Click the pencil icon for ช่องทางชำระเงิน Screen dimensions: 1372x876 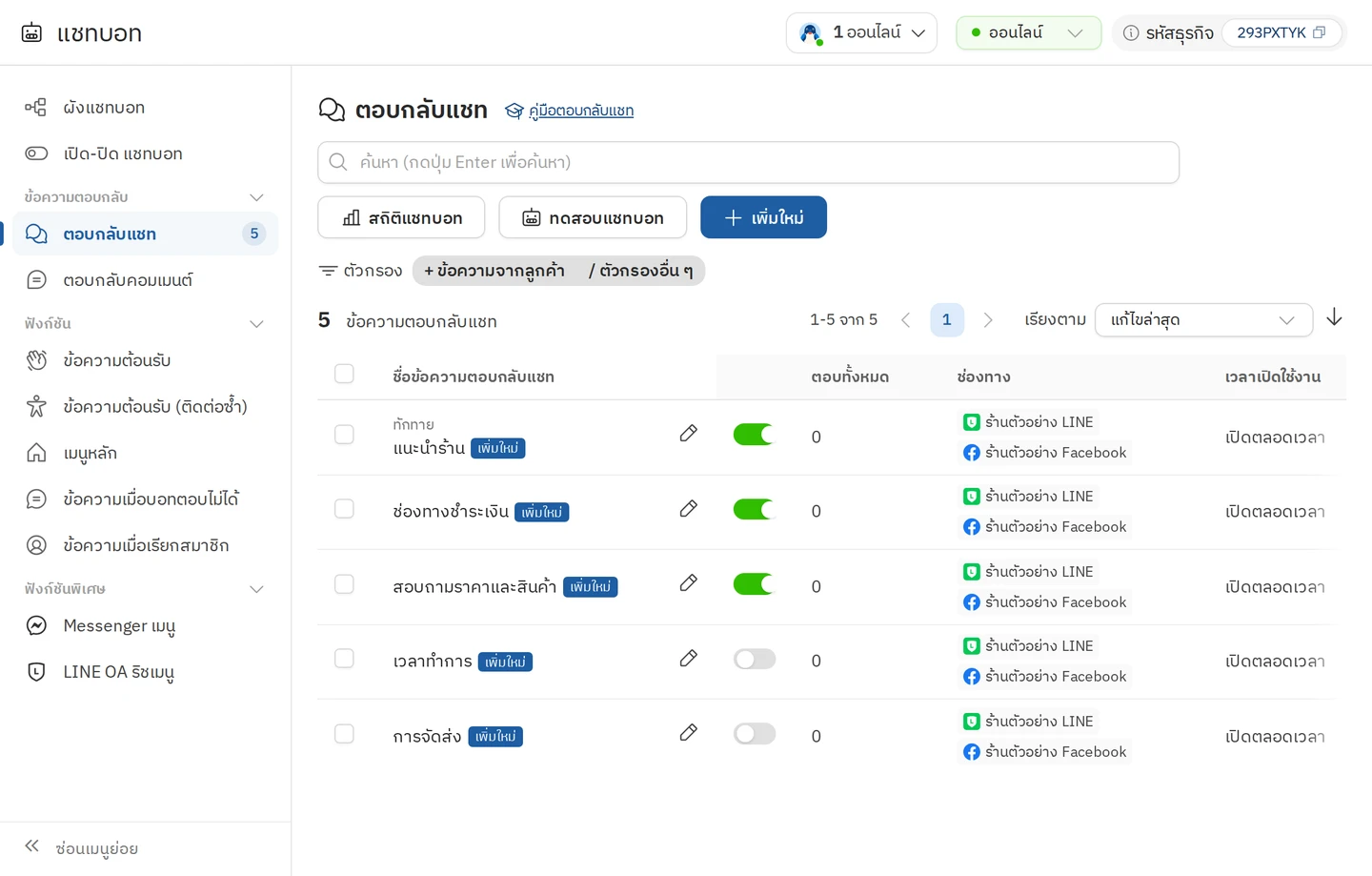(689, 509)
